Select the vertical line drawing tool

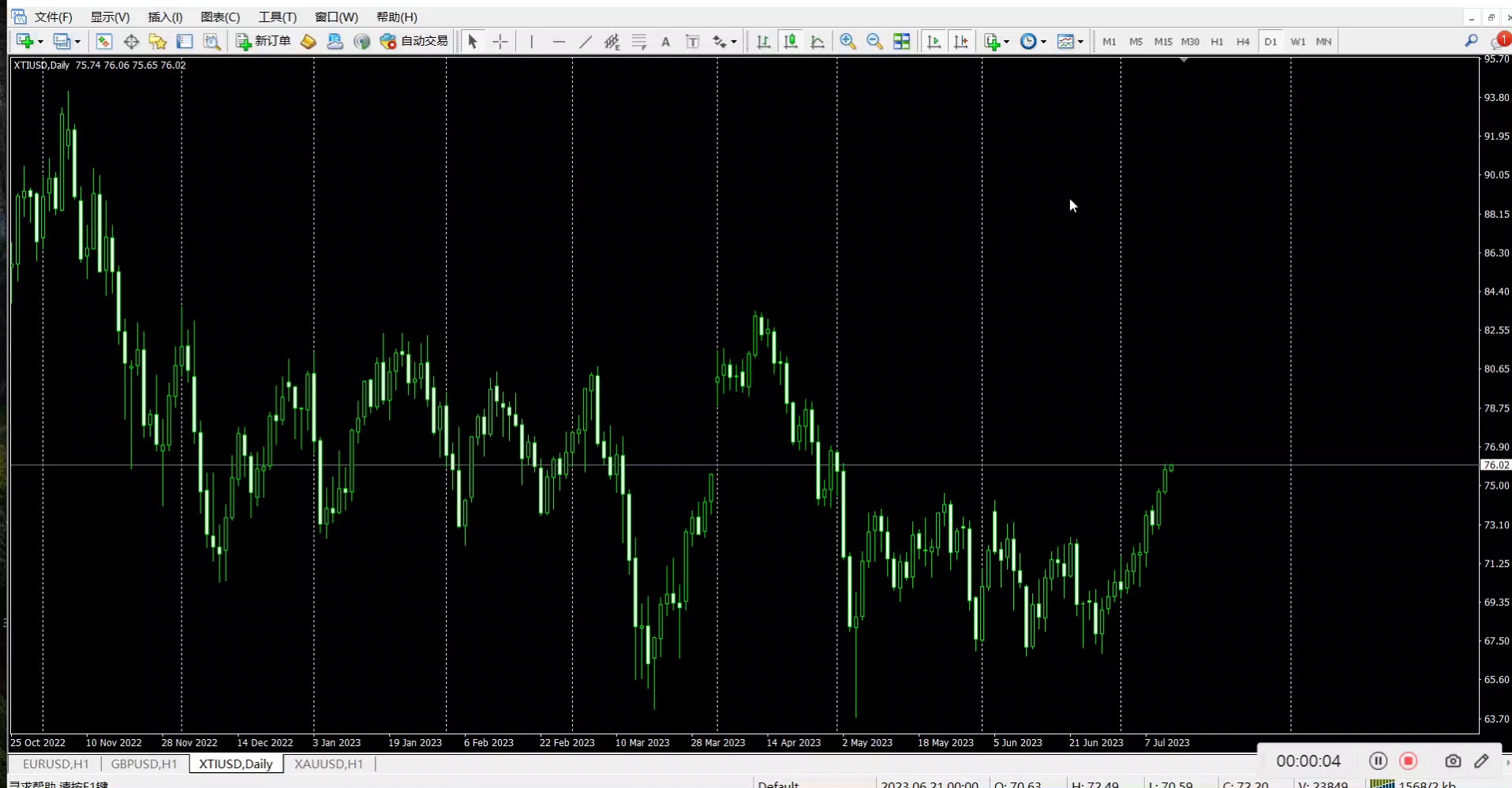tap(532, 42)
